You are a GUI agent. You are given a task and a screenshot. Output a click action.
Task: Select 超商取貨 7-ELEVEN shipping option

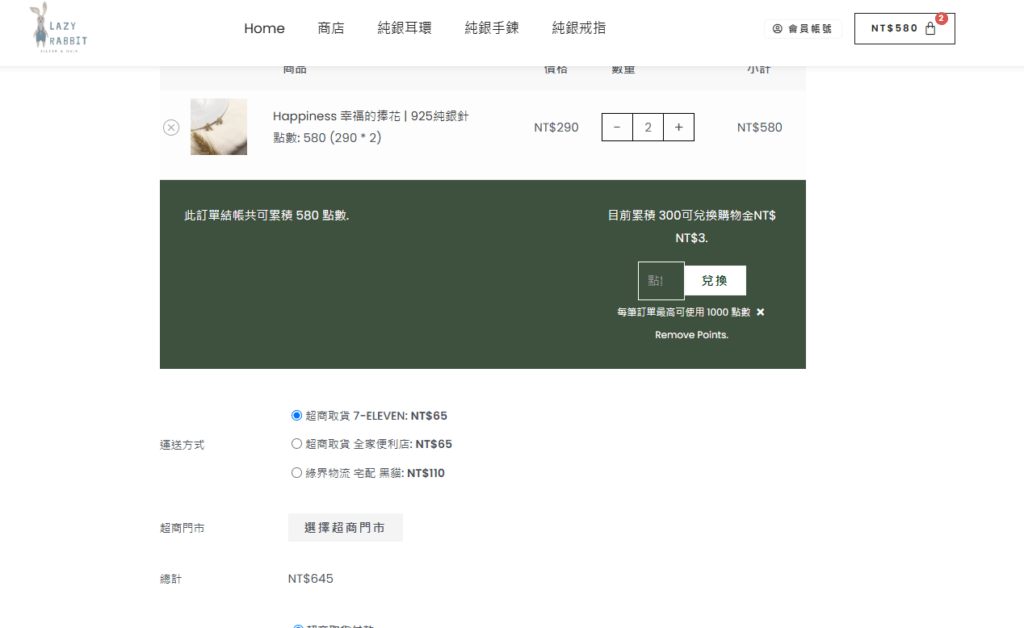pyautogui.click(x=296, y=415)
